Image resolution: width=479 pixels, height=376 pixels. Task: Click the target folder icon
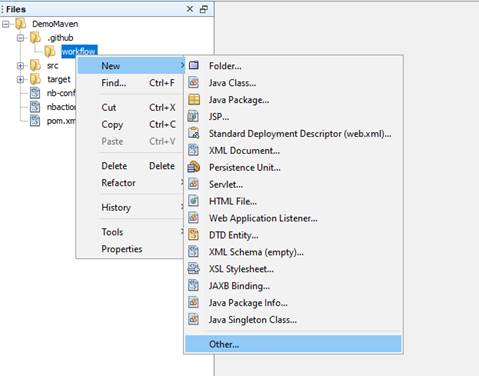36,79
